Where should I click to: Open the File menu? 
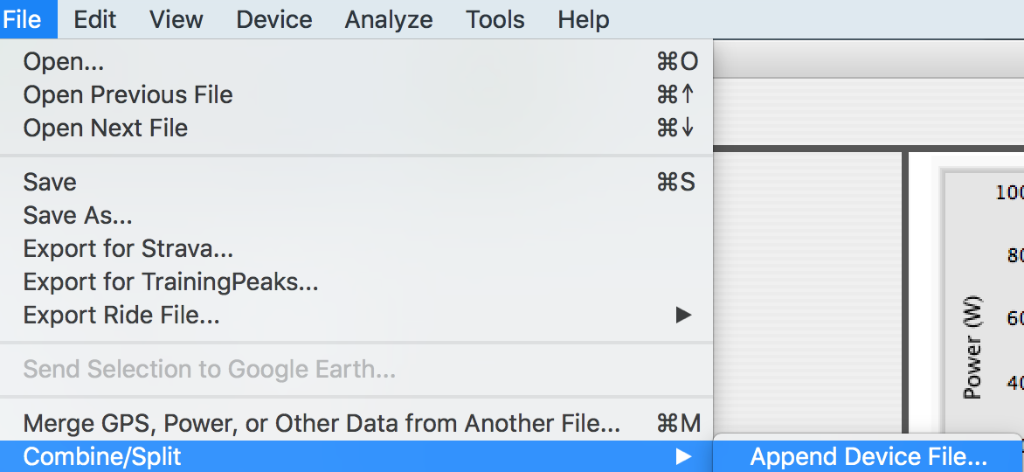(21, 19)
